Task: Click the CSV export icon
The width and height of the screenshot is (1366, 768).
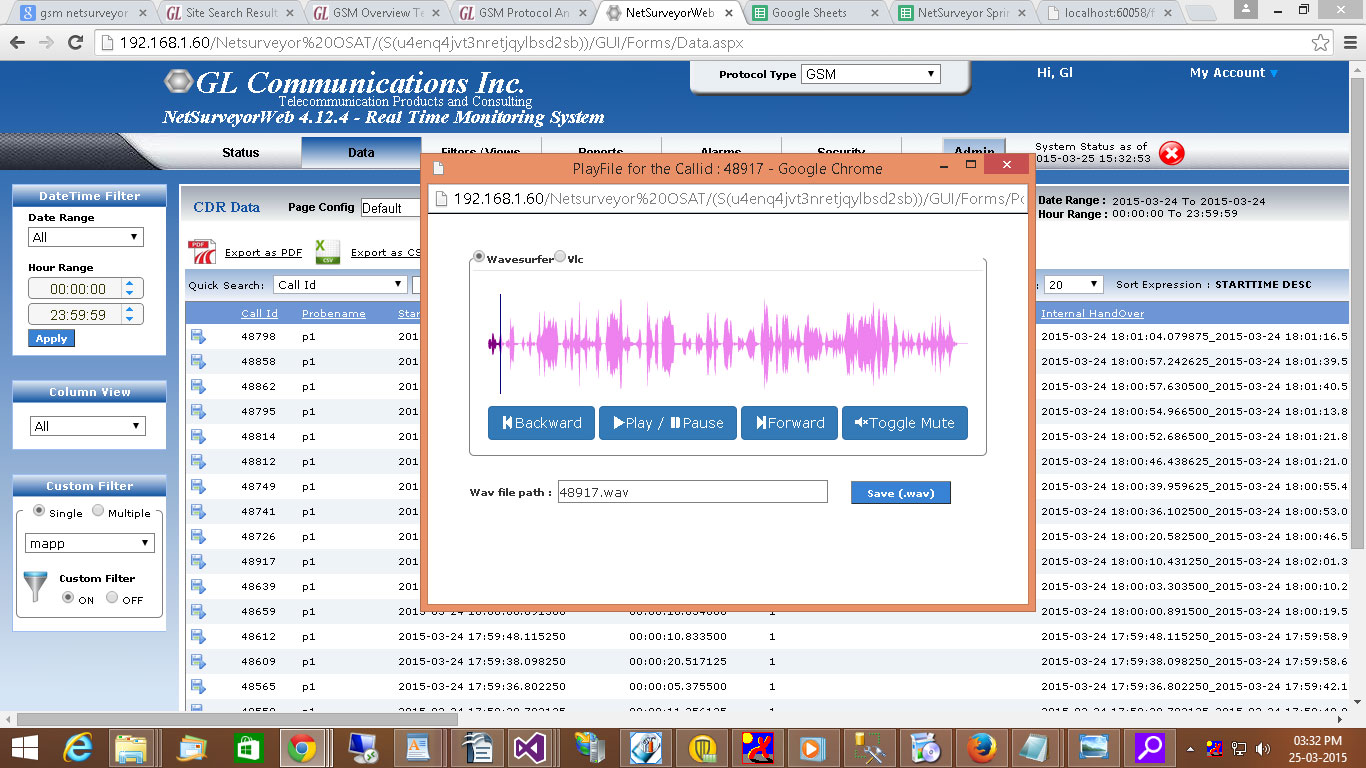Action: (x=327, y=252)
